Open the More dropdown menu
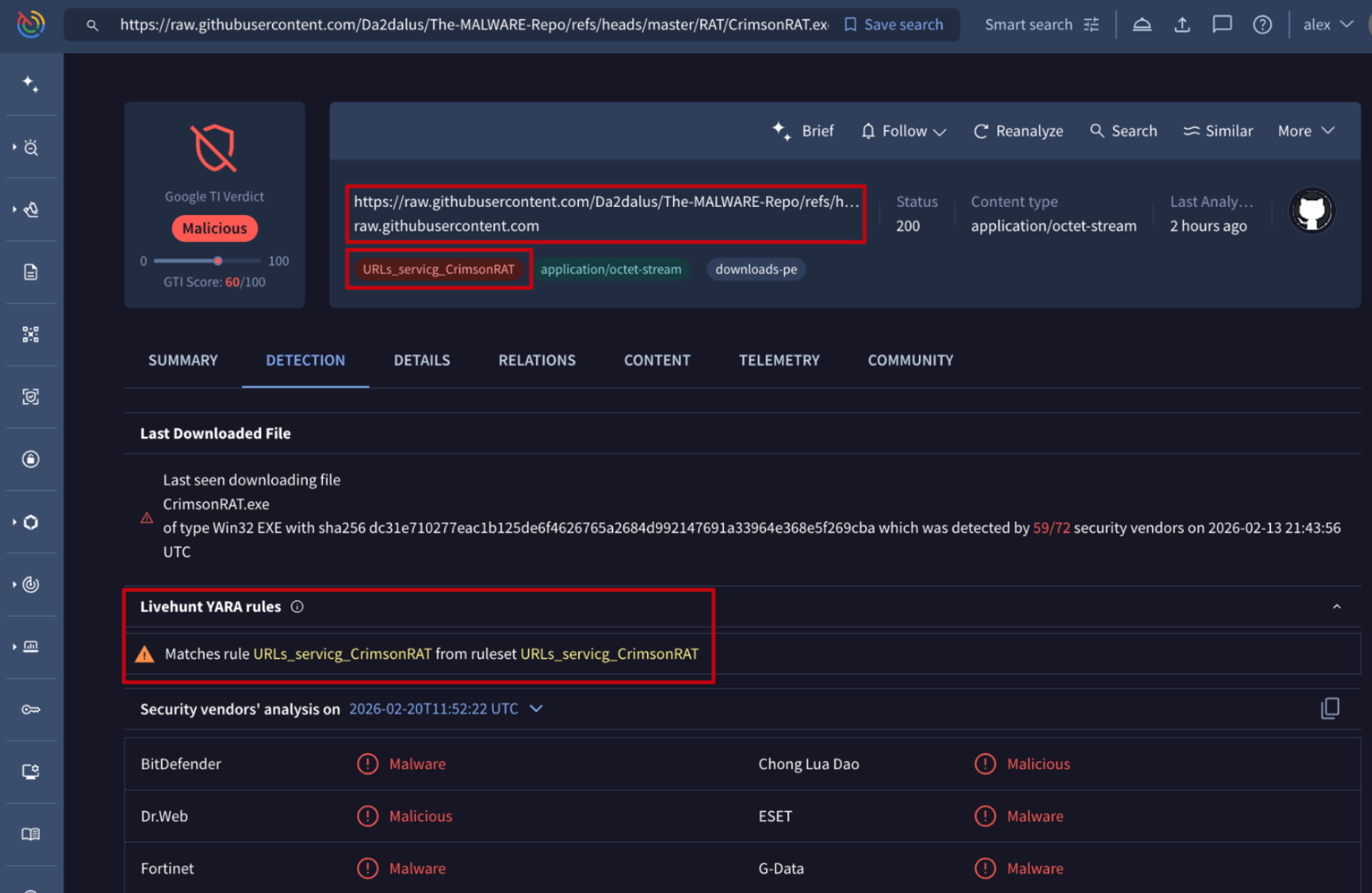This screenshot has height=893, width=1372. [x=1306, y=131]
